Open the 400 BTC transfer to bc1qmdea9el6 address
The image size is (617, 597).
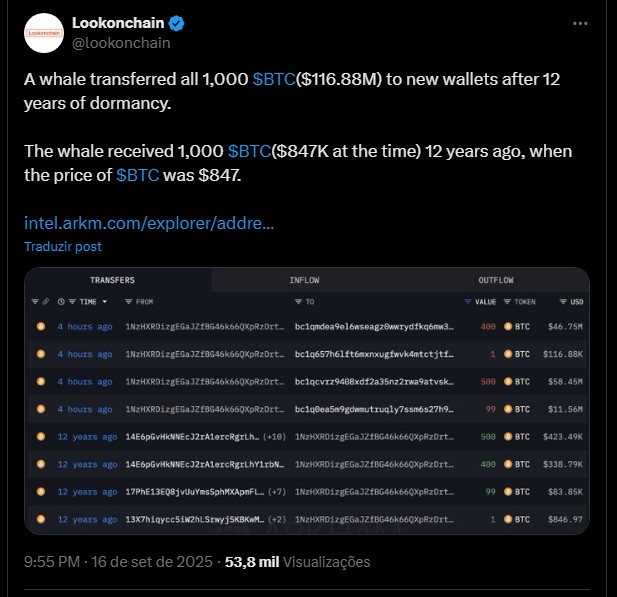[x=307, y=326]
